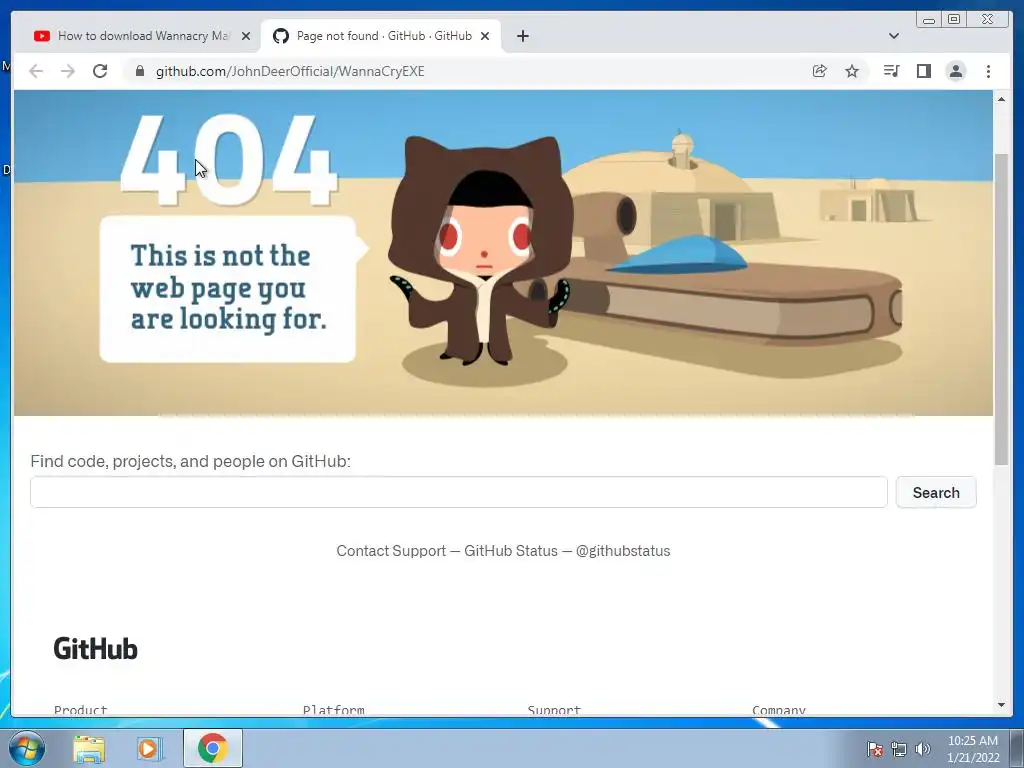Click the scrollbar down arrow

click(1001, 705)
